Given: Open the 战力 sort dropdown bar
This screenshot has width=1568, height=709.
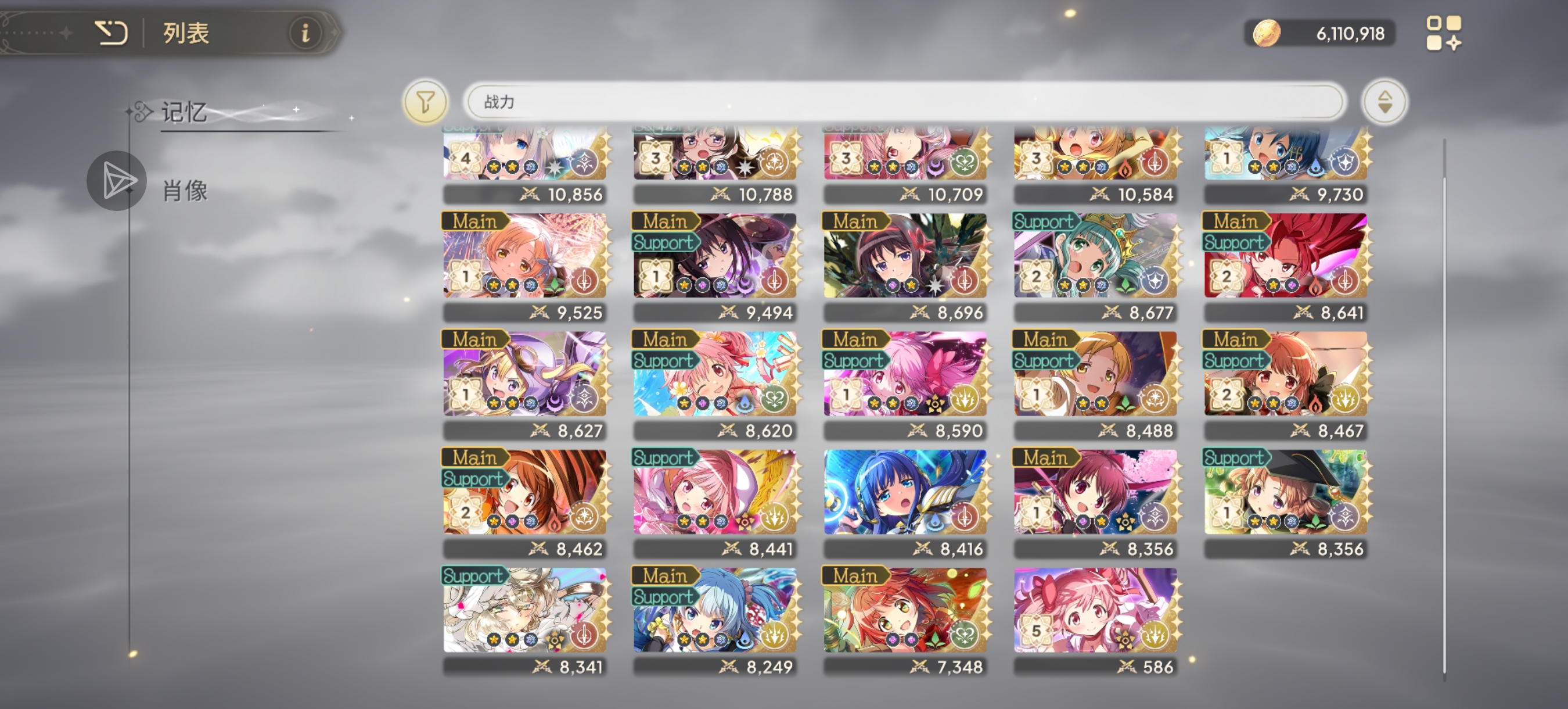Looking at the screenshot, I should pos(905,102).
